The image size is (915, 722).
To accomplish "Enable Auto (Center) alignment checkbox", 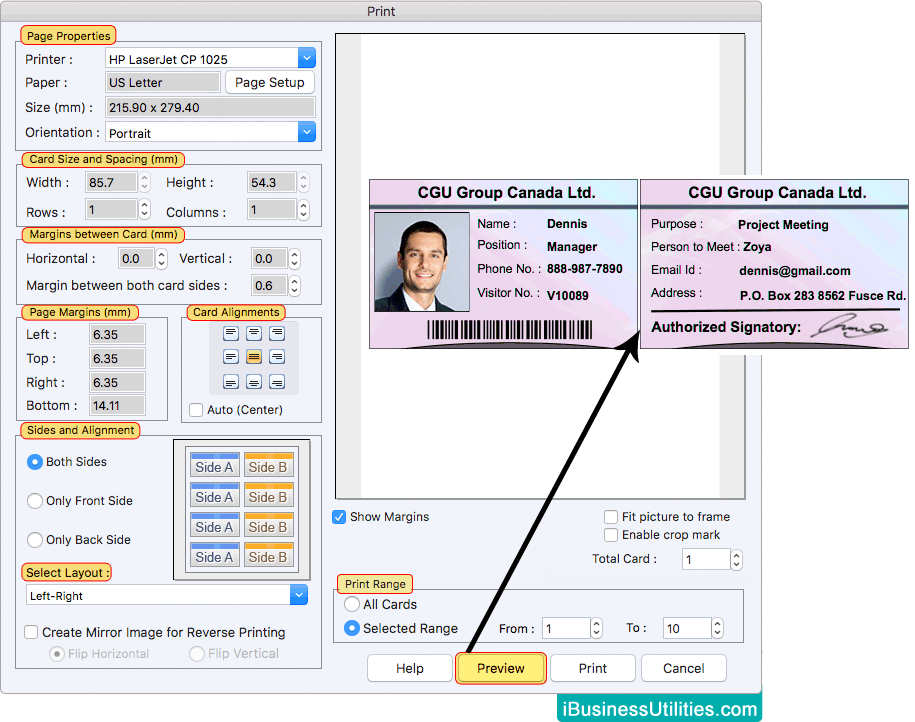I will (197, 410).
